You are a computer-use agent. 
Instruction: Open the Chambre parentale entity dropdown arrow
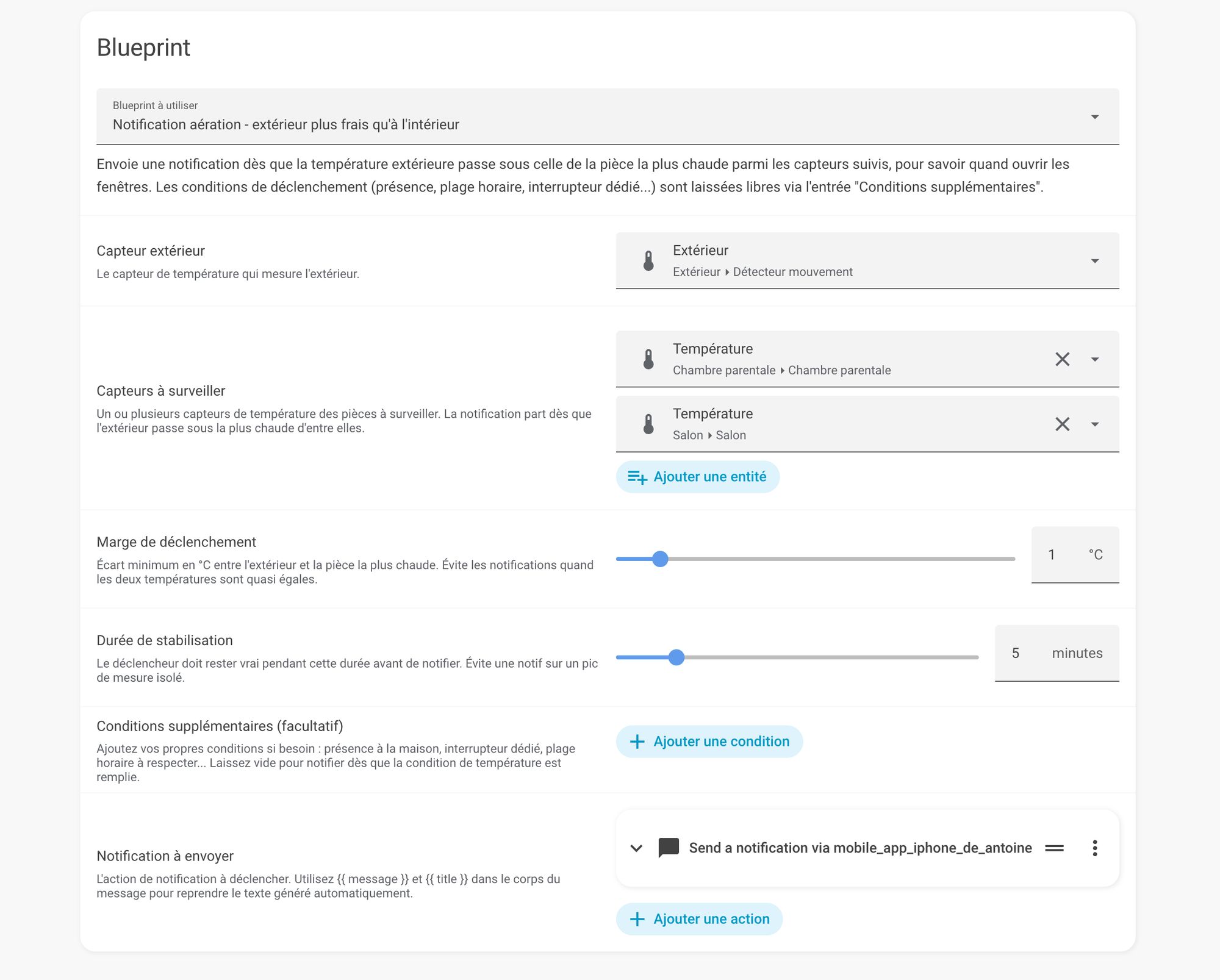point(1095,360)
